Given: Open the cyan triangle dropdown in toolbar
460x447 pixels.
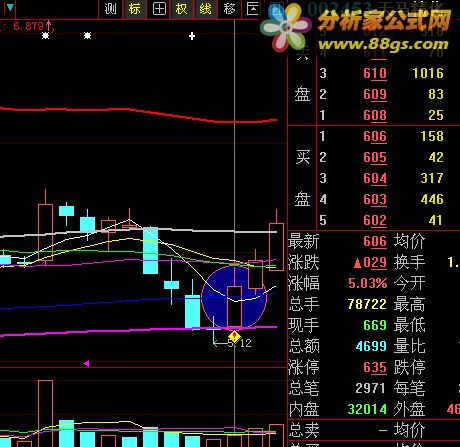Looking at the screenshot, I should pyautogui.click(x=10, y=7).
